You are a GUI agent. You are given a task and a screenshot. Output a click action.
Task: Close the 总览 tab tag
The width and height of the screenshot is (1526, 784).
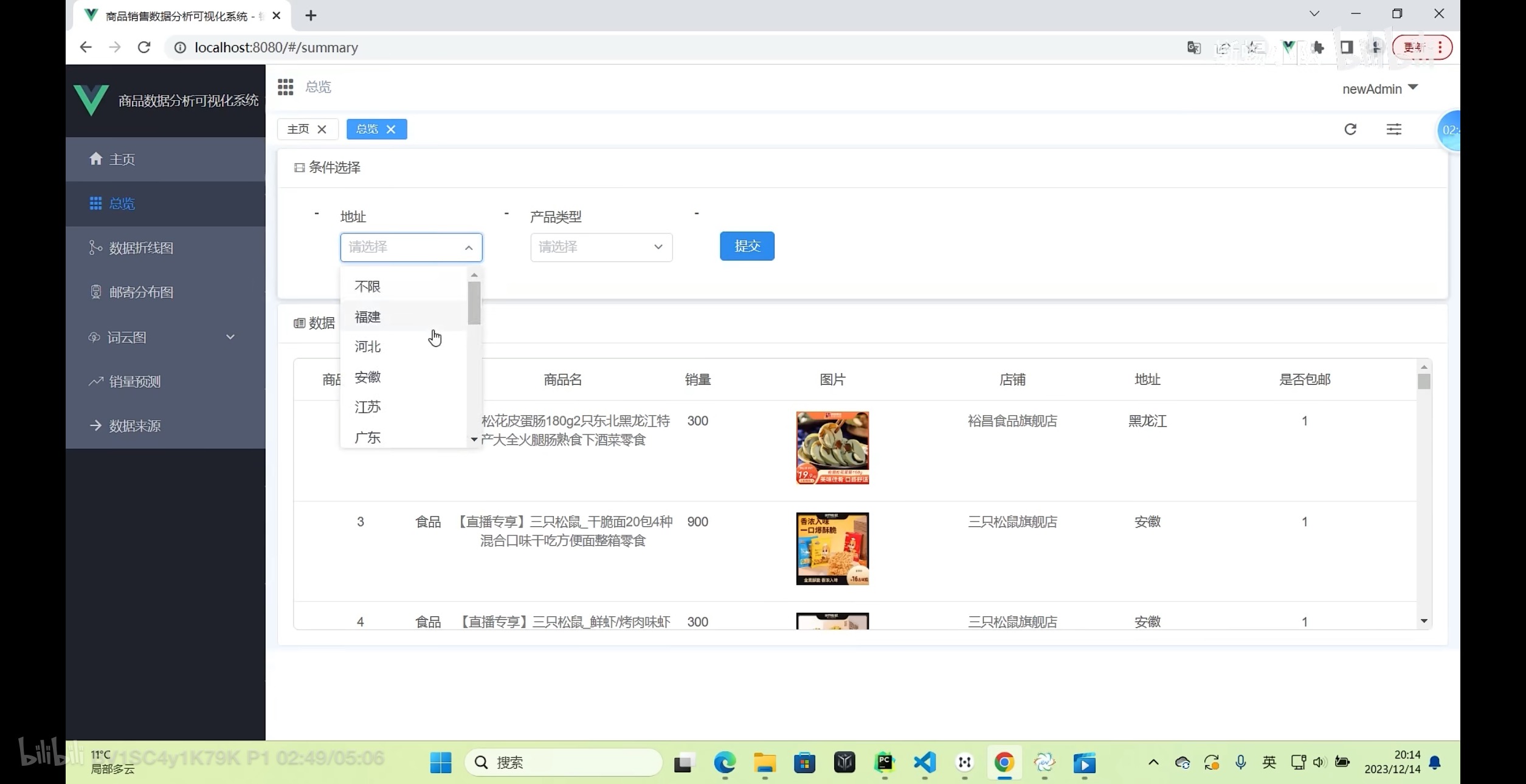[391, 129]
